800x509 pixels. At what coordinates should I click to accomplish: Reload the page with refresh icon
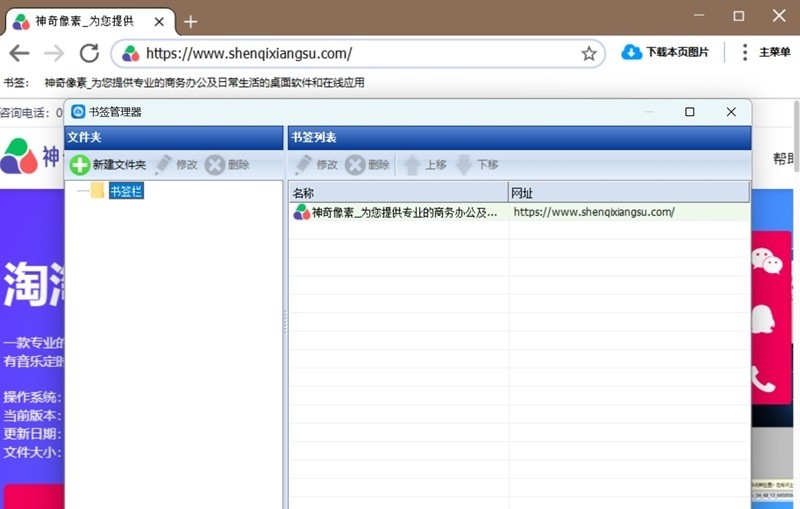[89, 53]
